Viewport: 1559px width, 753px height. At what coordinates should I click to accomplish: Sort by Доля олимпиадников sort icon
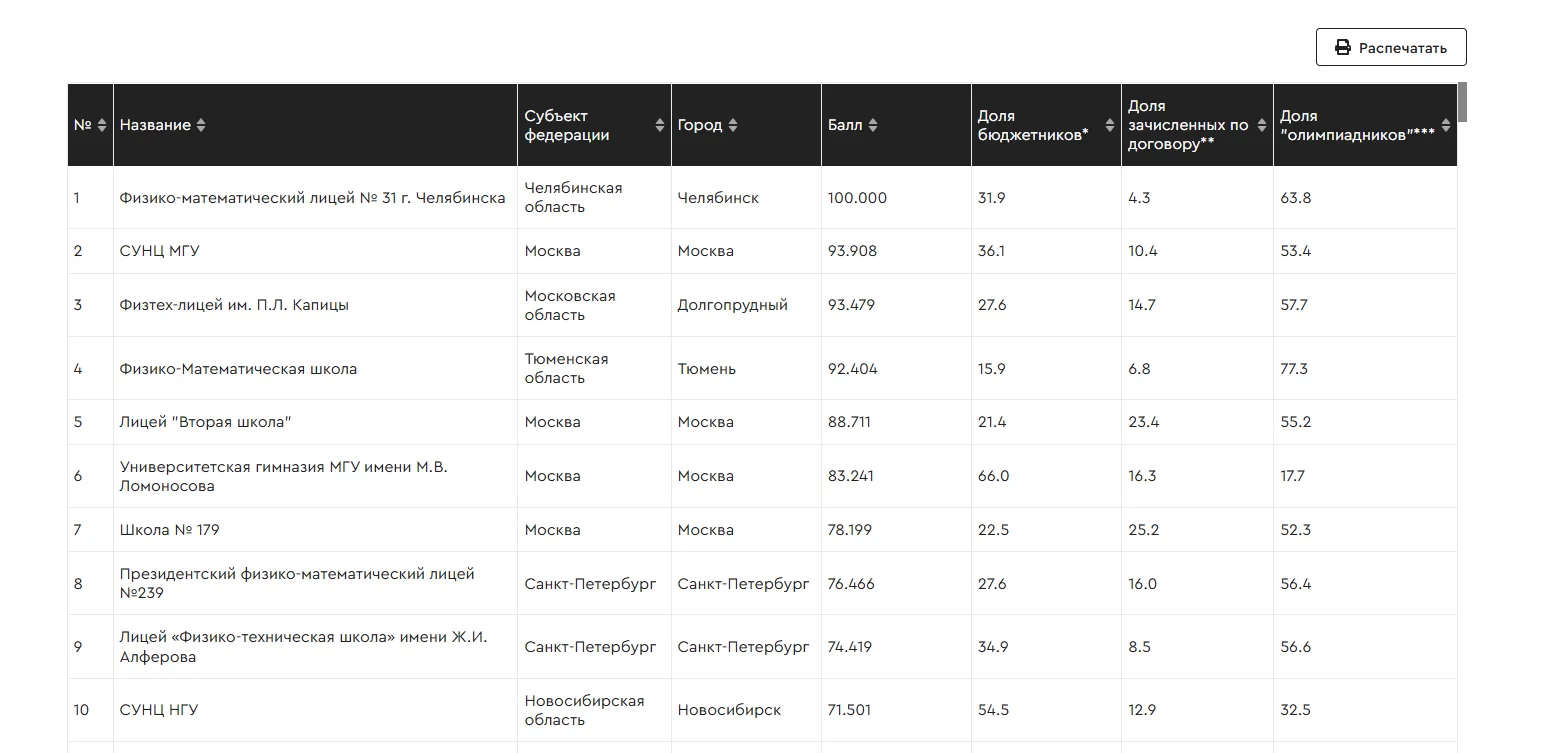pyautogui.click(x=1446, y=125)
